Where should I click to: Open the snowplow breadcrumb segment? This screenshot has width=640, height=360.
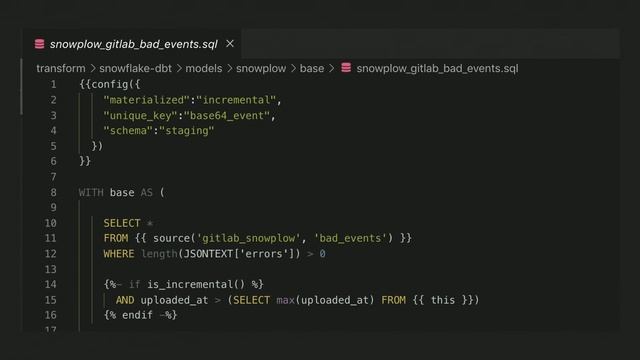[x=261, y=68]
